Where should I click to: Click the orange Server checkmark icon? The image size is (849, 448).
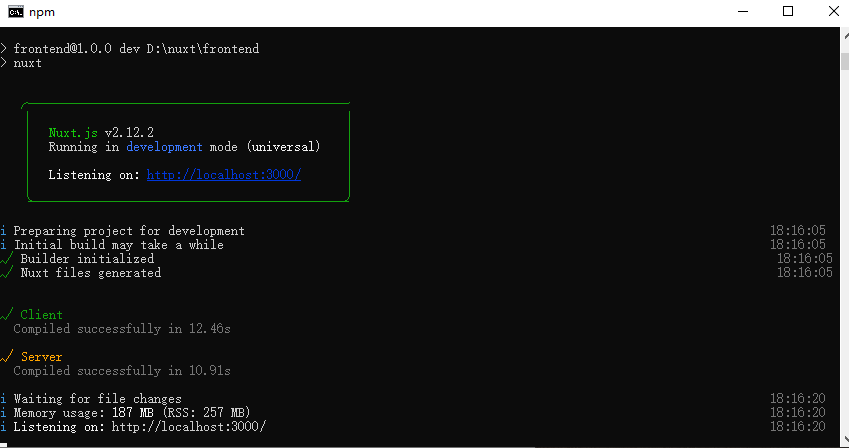(x=6, y=356)
